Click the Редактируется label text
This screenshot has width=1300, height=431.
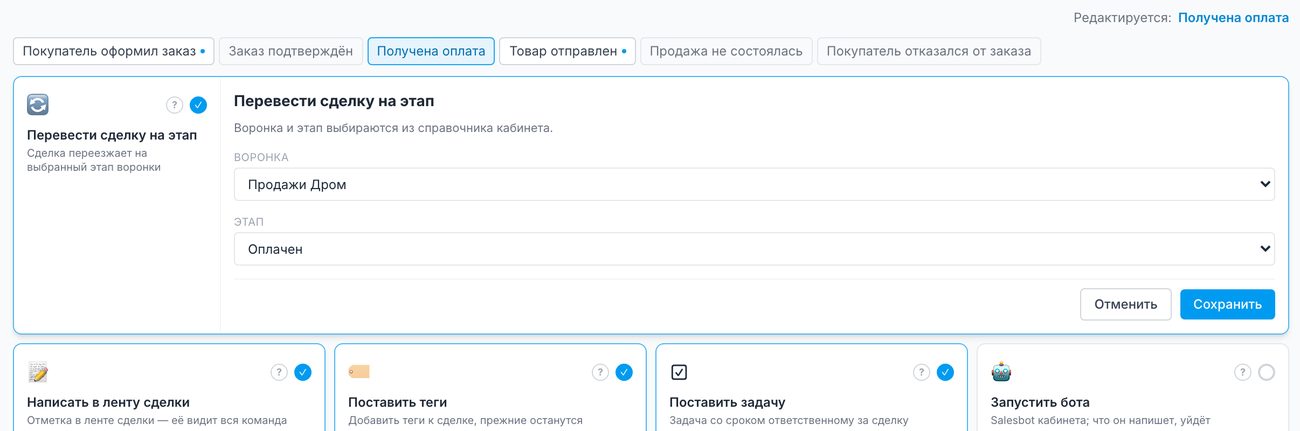click(1122, 18)
